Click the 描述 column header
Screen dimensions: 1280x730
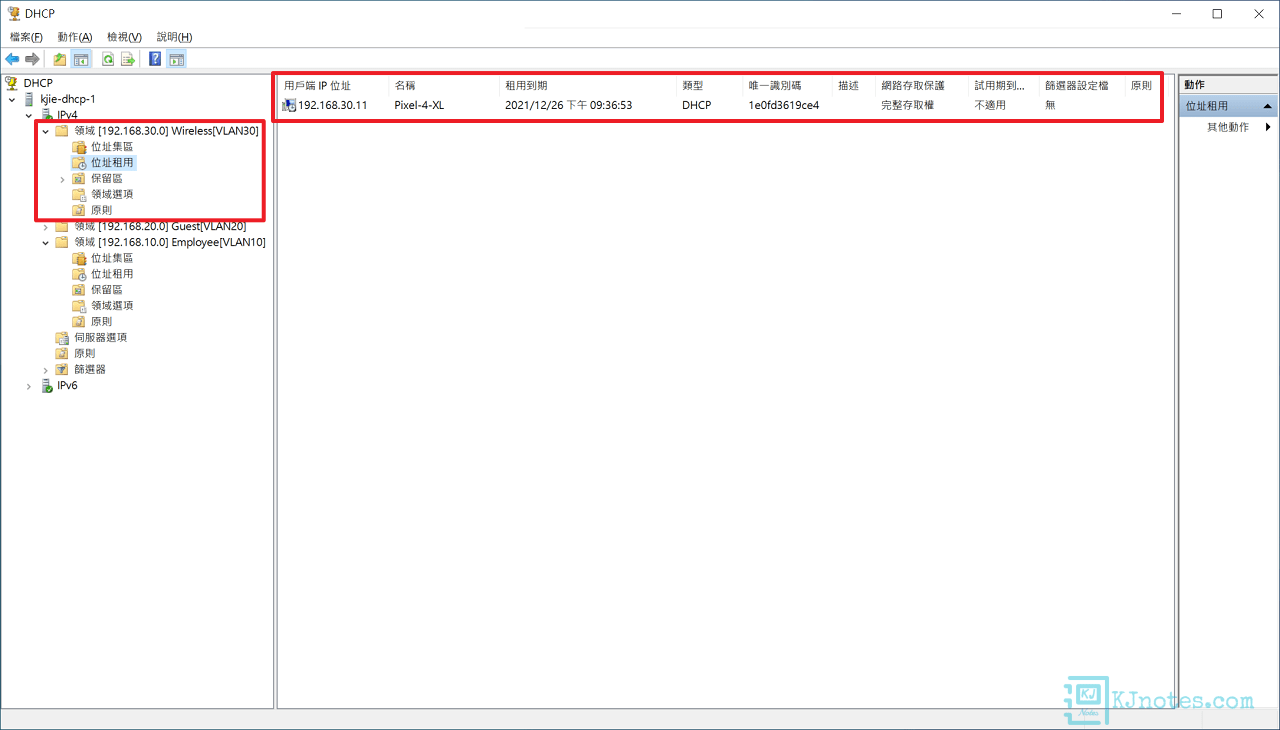(854, 86)
